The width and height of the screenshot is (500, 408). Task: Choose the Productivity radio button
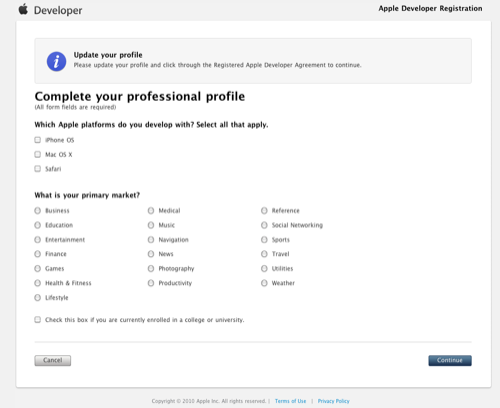[x=151, y=283]
